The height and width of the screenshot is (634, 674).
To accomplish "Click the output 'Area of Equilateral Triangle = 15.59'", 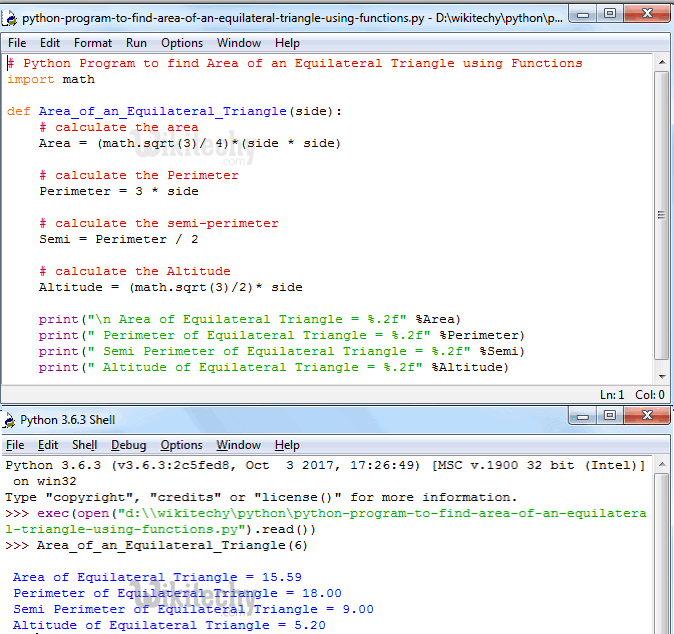I will pyautogui.click(x=157, y=577).
